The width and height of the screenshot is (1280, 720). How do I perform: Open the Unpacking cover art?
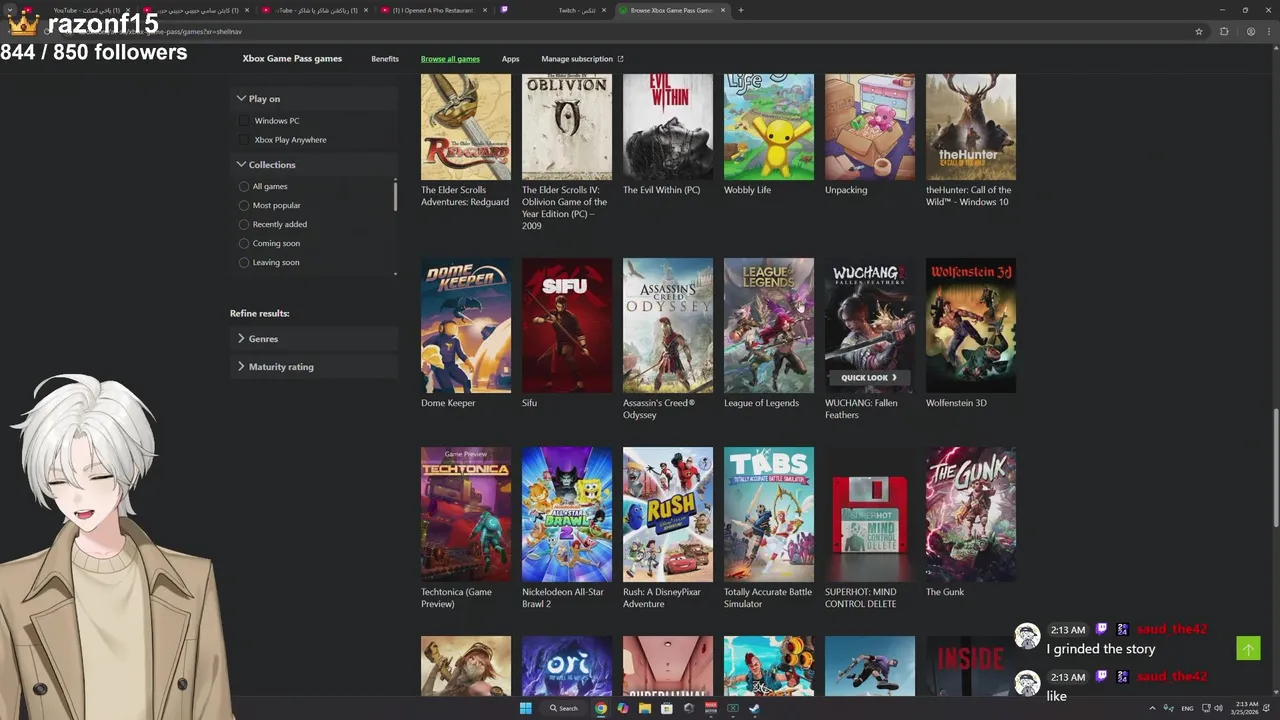(870, 127)
